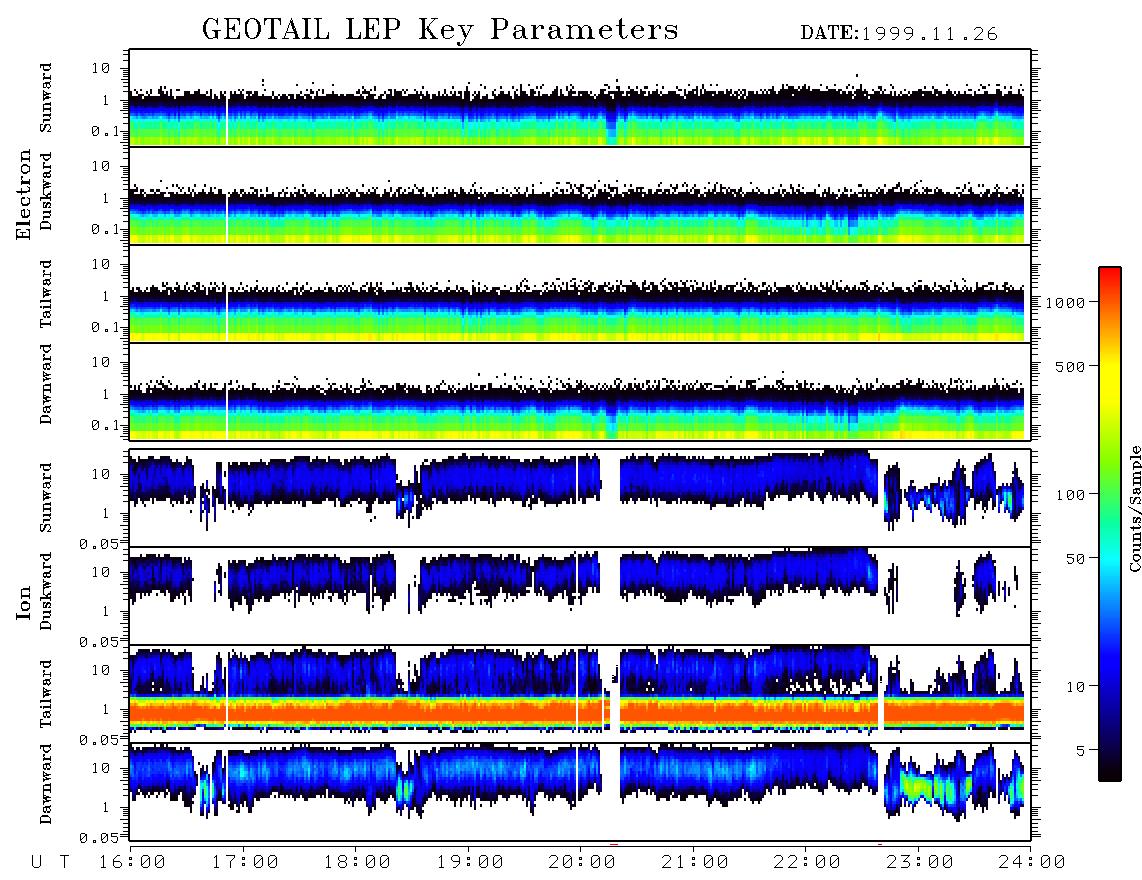Click the "10" tick of Electron Sunward panel

[101, 68]
